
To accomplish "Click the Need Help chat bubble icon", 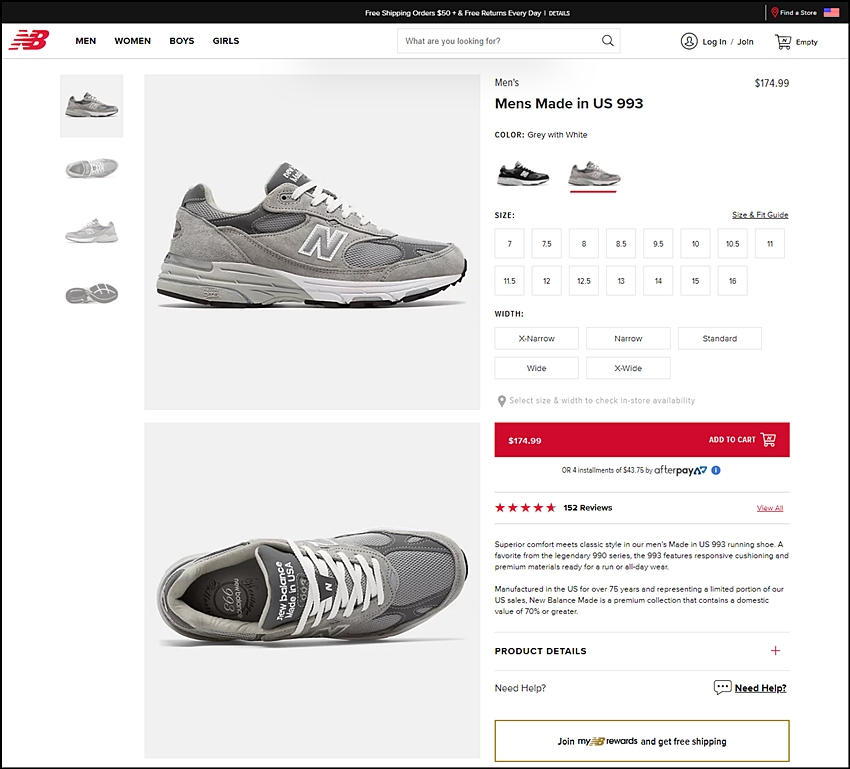I will [x=722, y=687].
